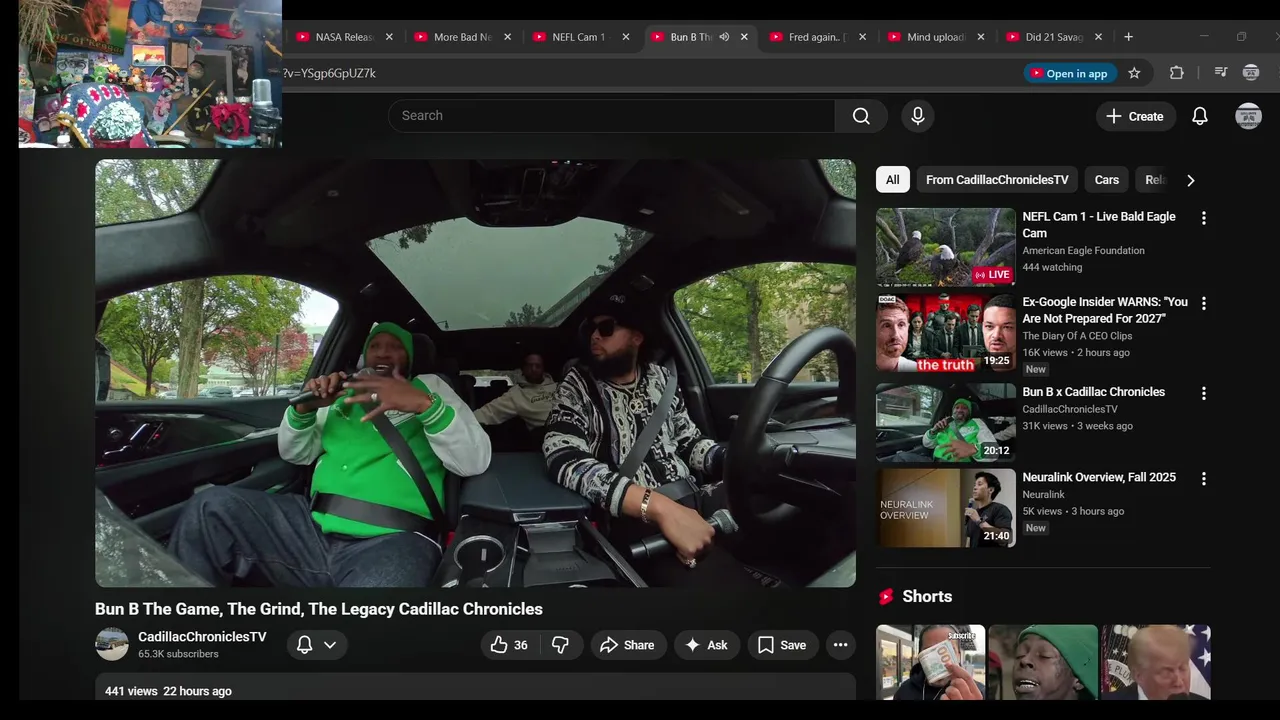Click the American Eagle Foundation channel name

pos(1083,251)
